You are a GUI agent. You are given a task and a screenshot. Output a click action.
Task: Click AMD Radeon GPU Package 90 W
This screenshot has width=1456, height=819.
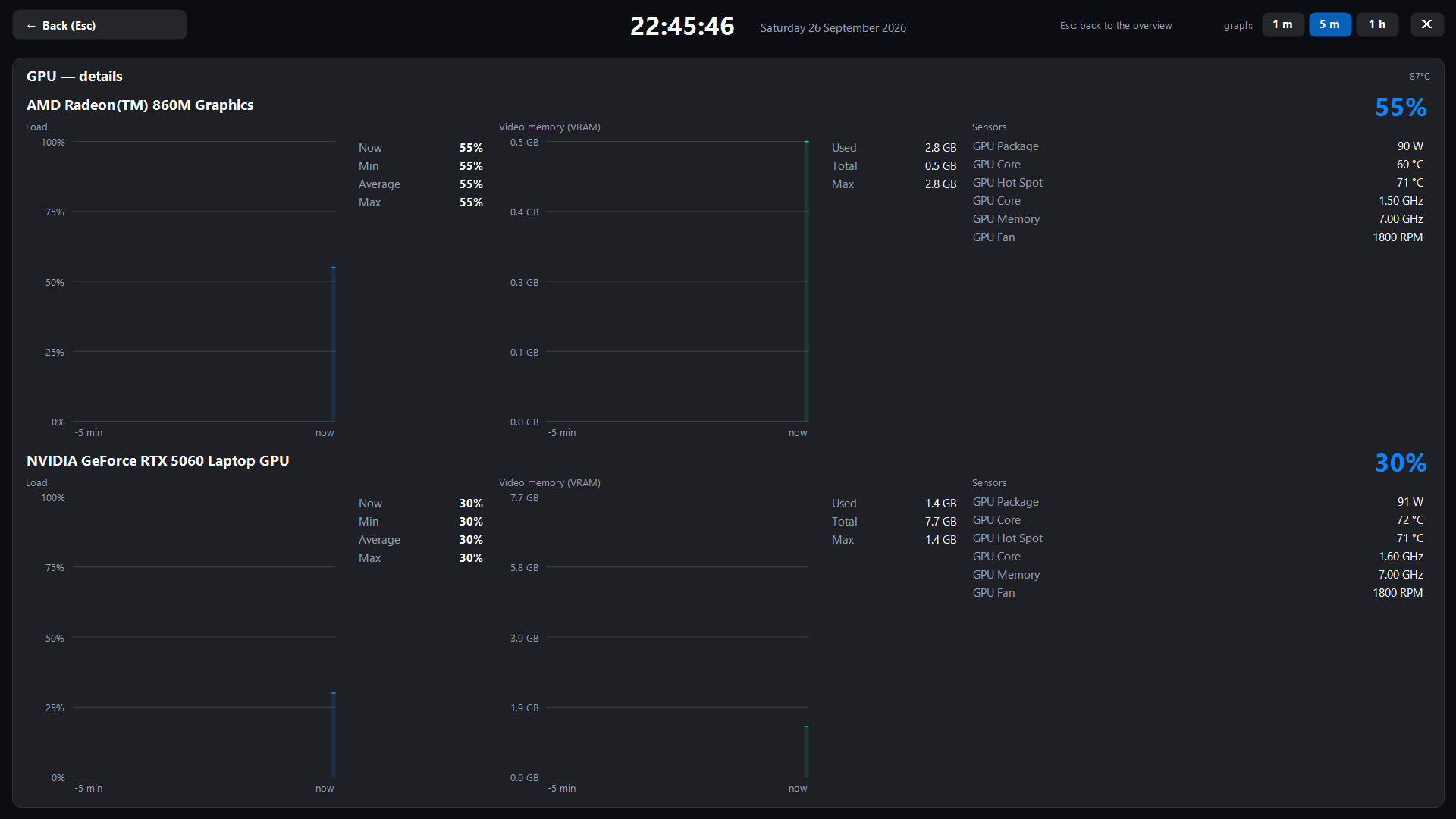pyautogui.click(x=1198, y=146)
